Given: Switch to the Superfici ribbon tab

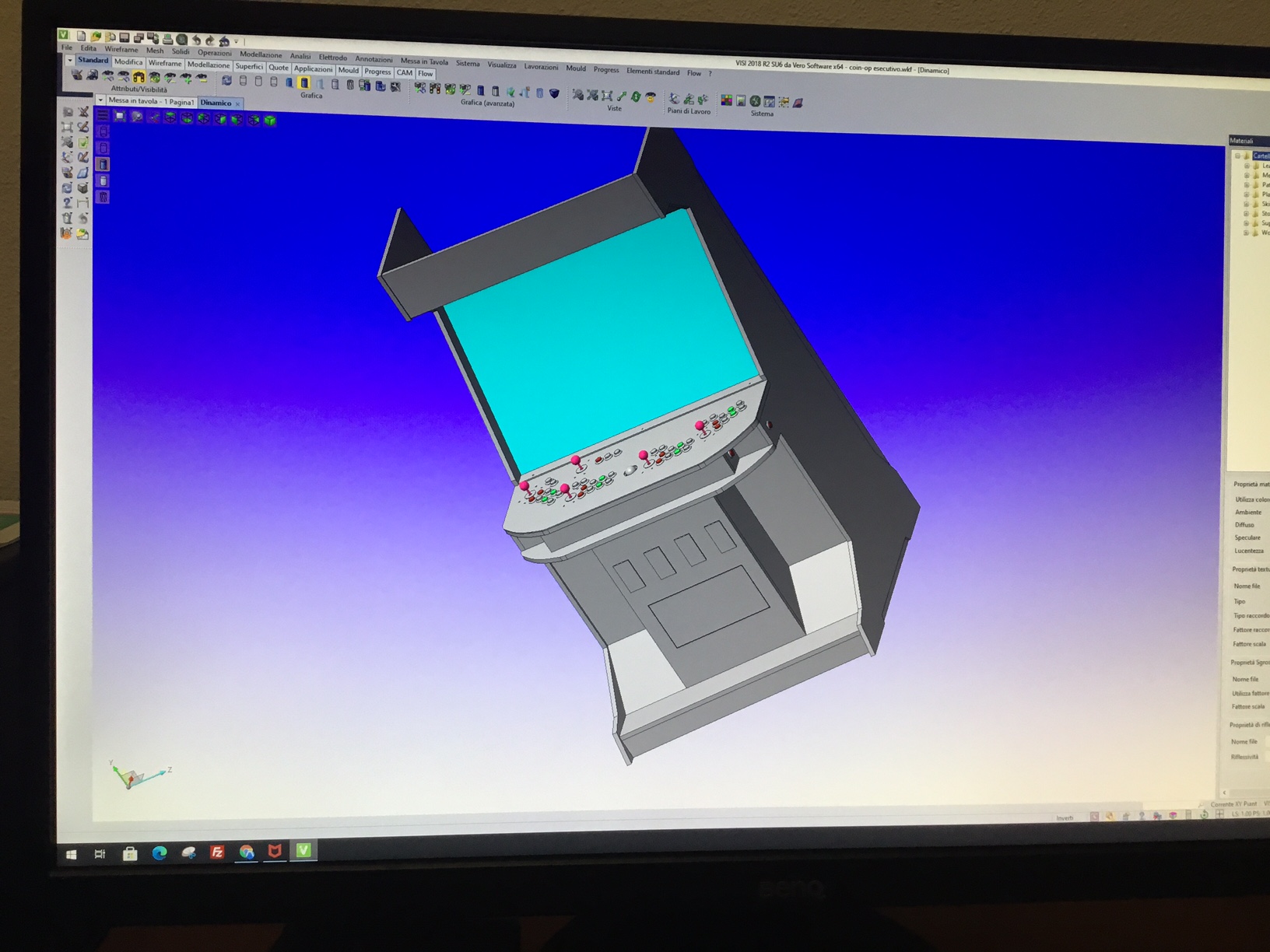Looking at the screenshot, I should click(x=249, y=66).
